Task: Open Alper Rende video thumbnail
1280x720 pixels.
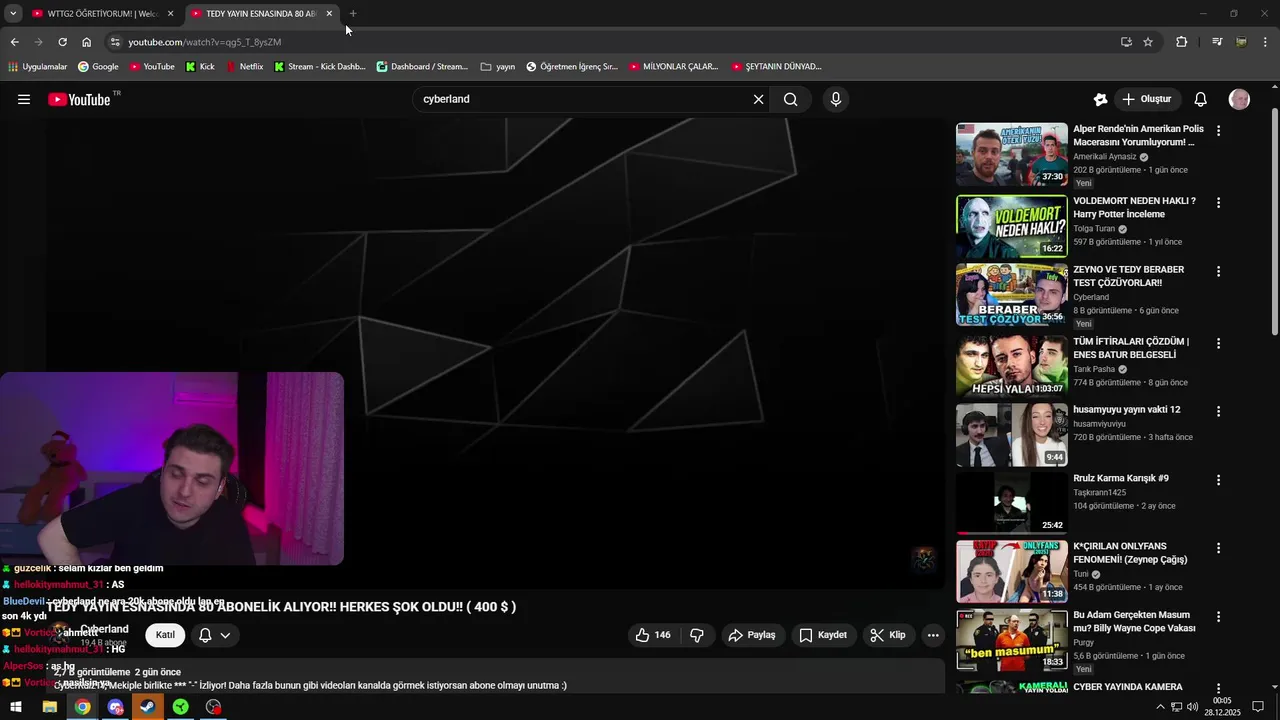Action: point(1012,155)
